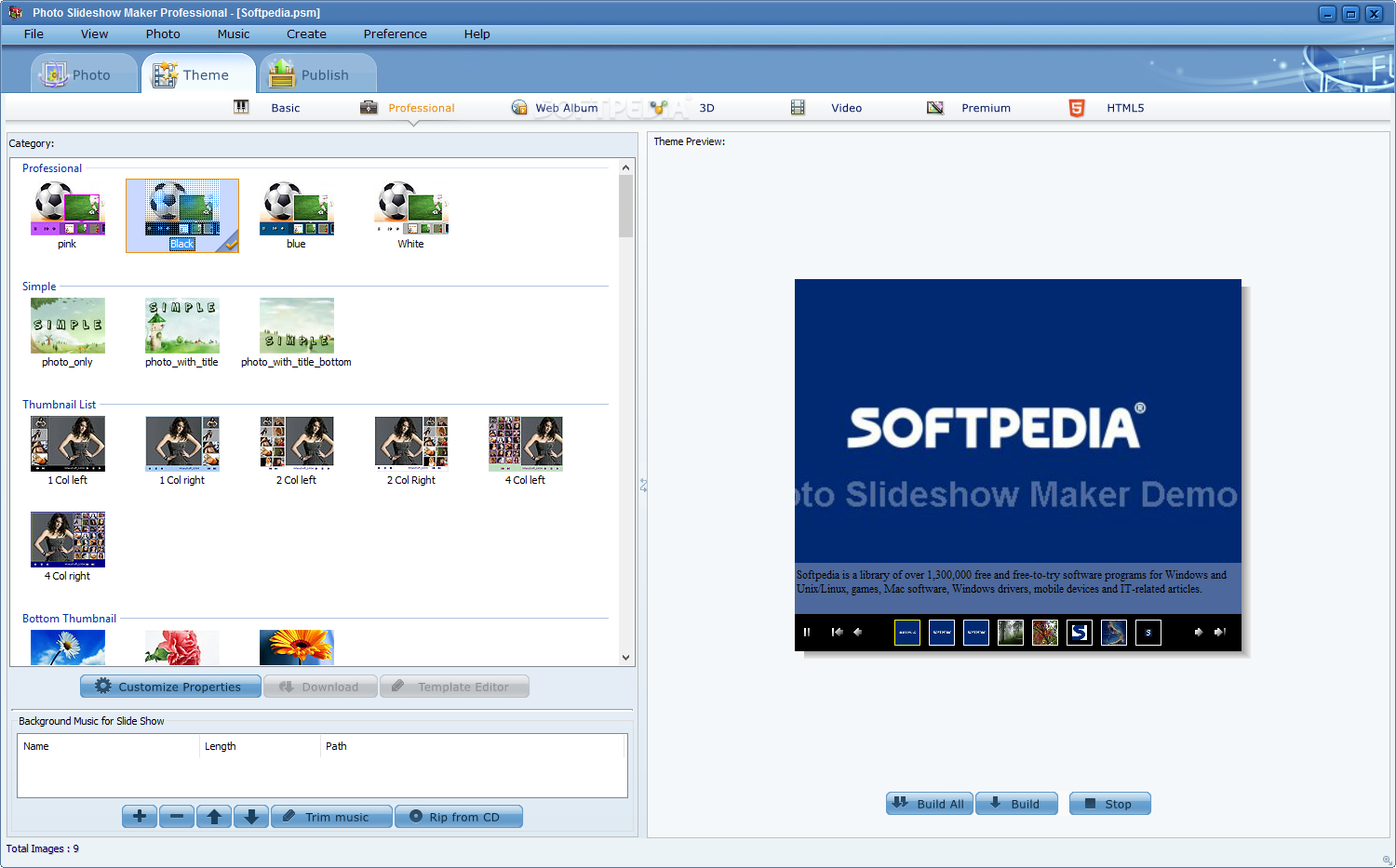Open the Template Editor
Viewport: 1396px width, 868px height.
[454, 687]
